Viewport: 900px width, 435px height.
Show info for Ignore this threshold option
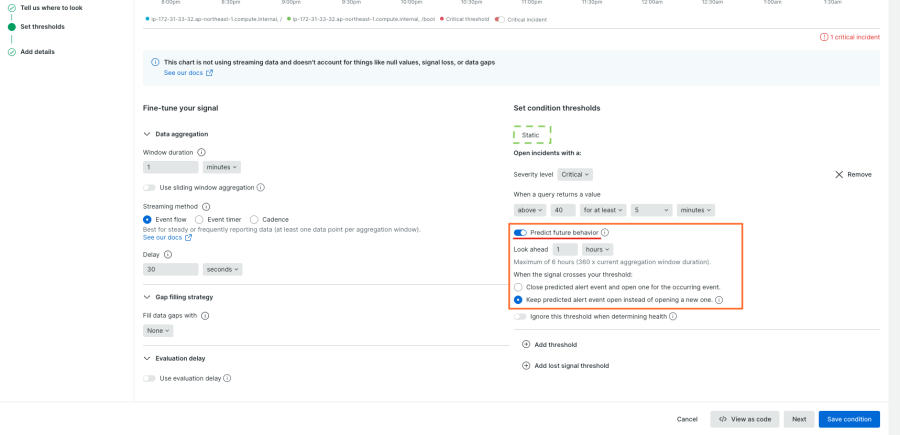point(673,316)
